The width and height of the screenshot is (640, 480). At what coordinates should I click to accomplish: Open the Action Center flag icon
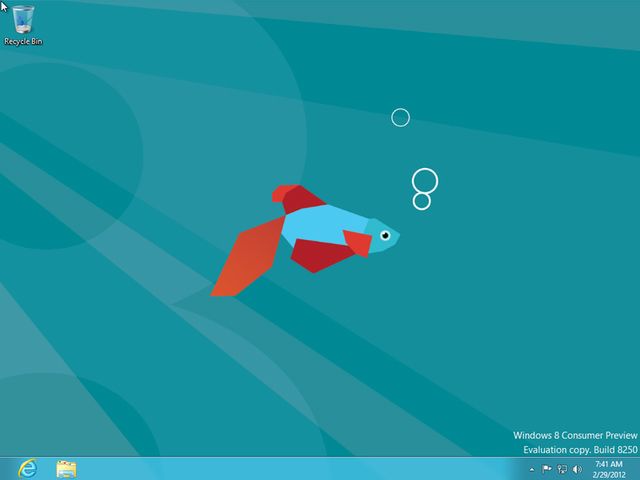(x=547, y=469)
